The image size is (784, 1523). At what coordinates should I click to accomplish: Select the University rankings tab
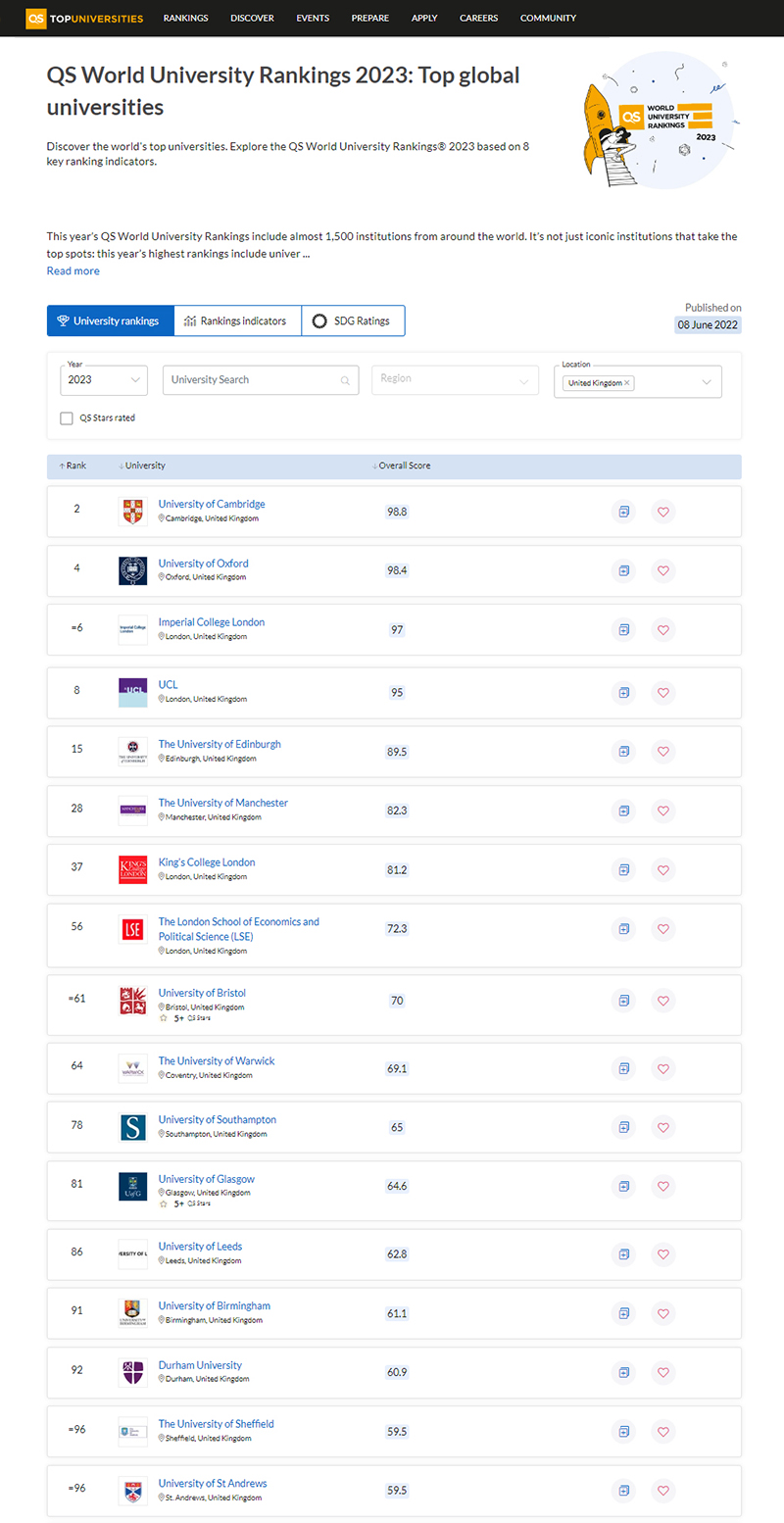pyautogui.click(x=111, y=320)
